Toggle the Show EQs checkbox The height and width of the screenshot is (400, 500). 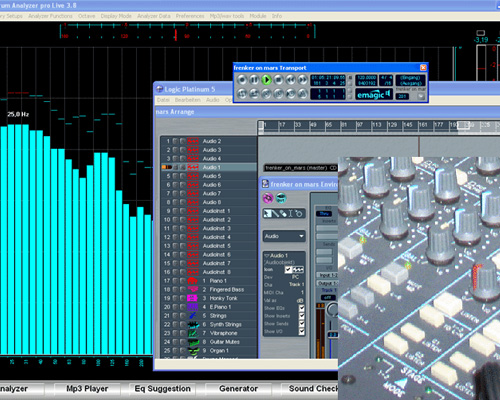point(302,308)
